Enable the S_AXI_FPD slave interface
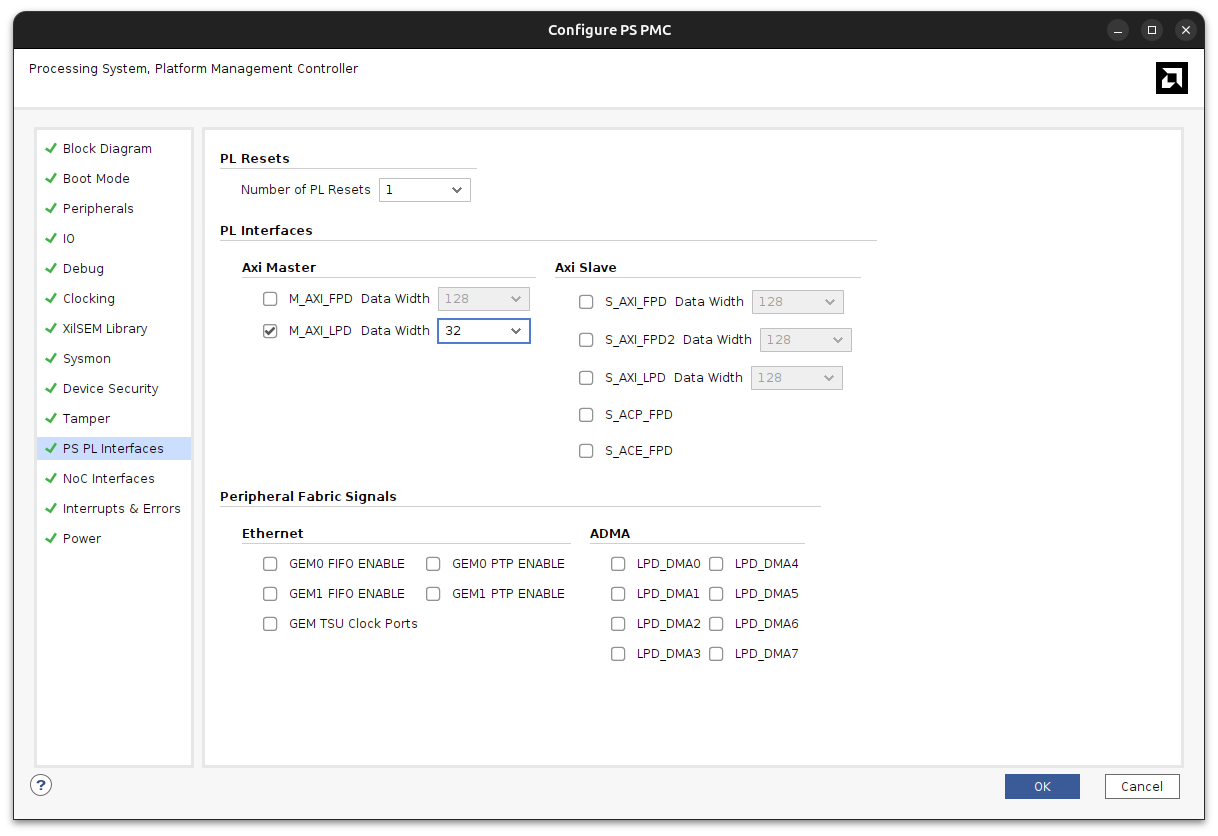The width and height of the screenshot is (1218, 836). 586,301
